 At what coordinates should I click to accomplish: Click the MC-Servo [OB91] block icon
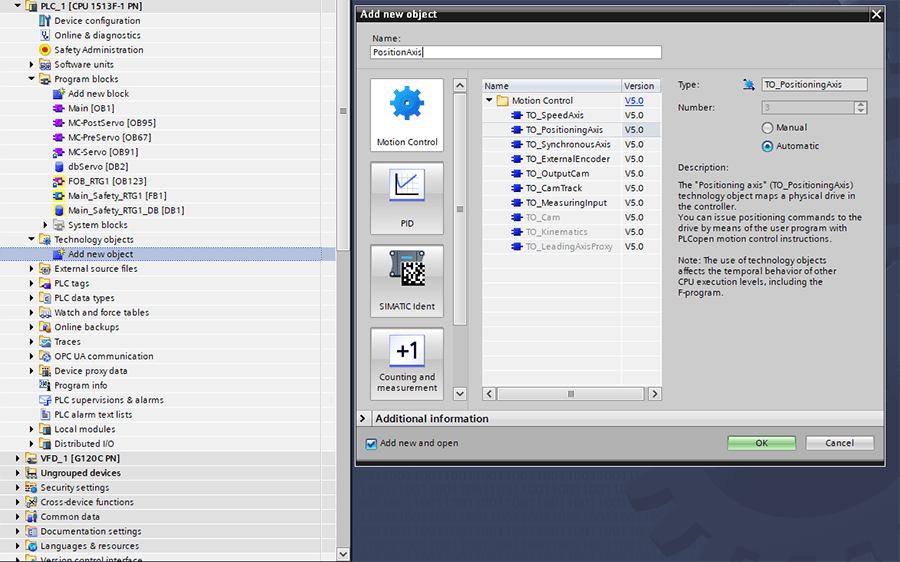[59, 152]
